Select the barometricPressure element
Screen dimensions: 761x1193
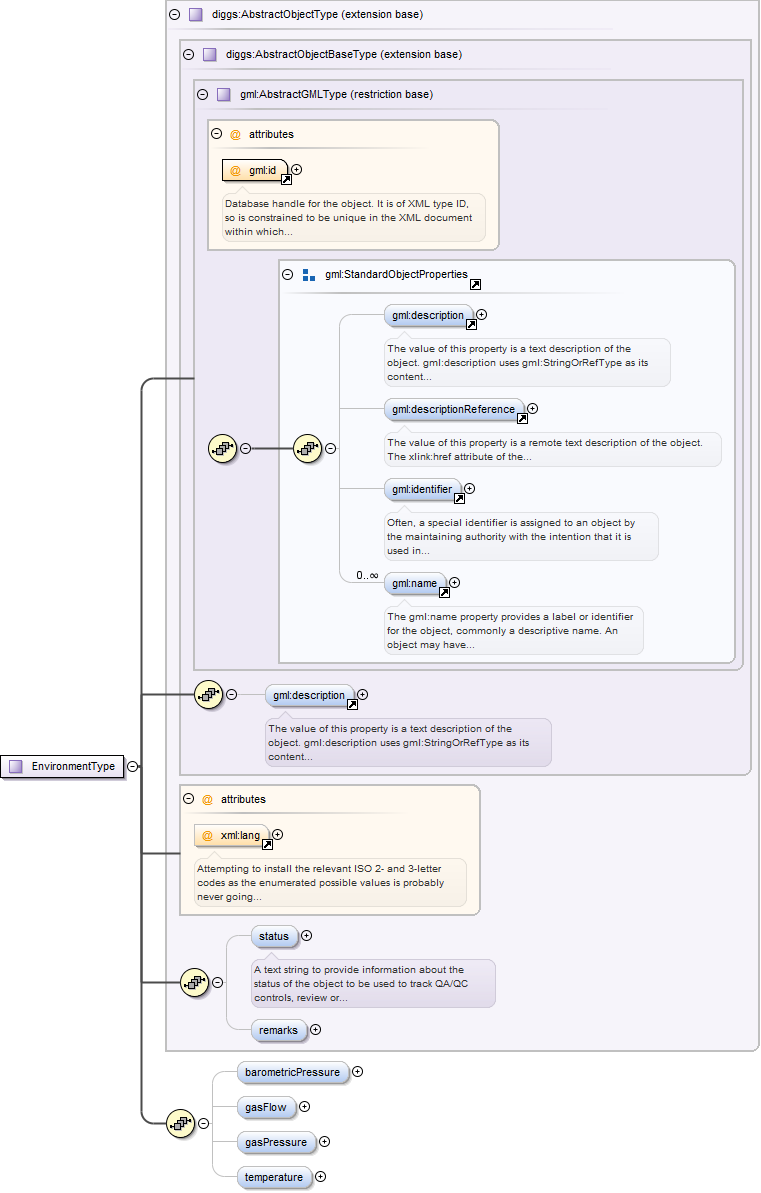pyautogui.click(x=293, y=1072)
